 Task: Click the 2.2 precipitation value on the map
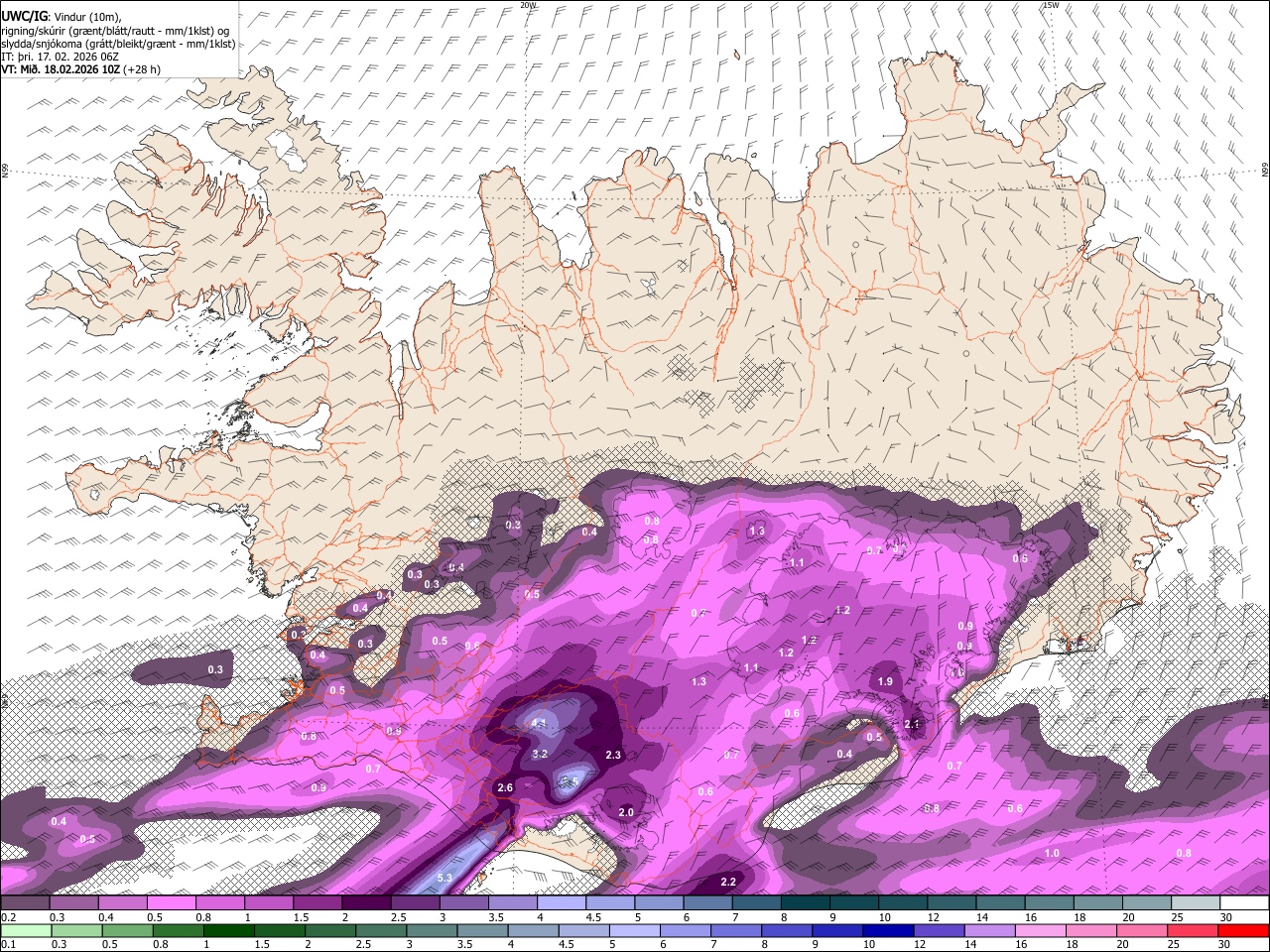pos(727,882)
